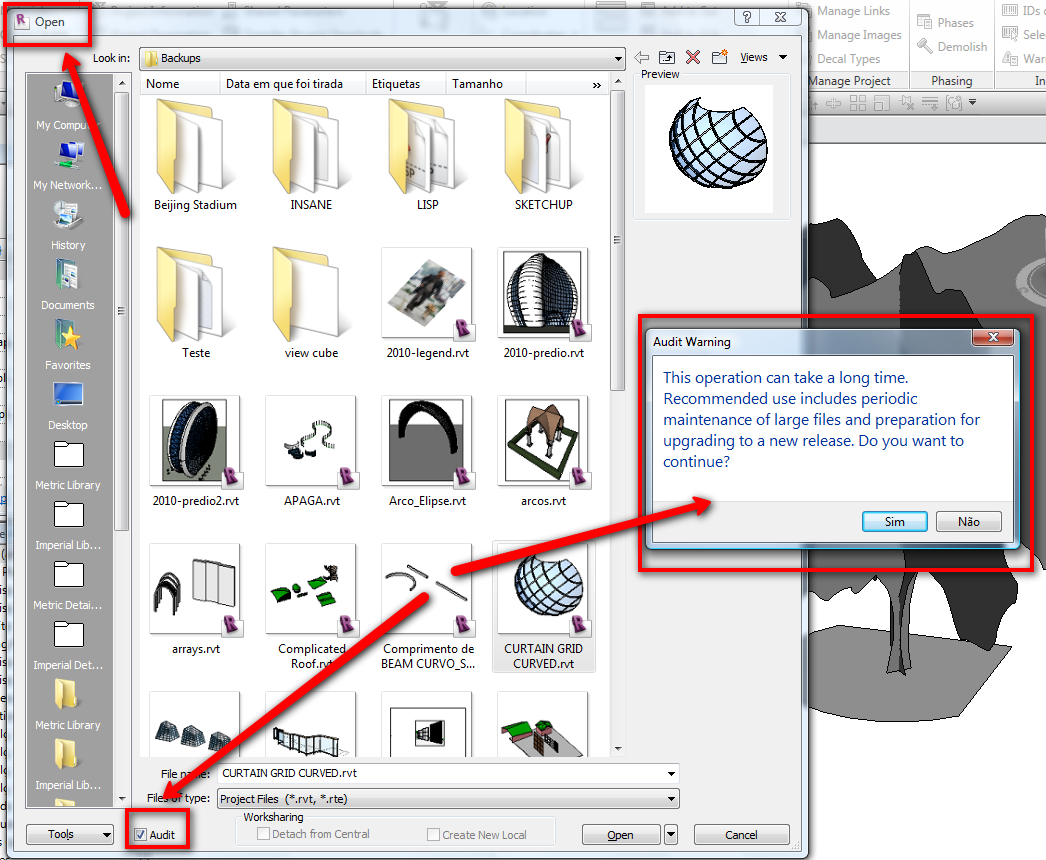Click Sim in Audit Warning dialog
1046x860 pixels.
coord(895,522)
